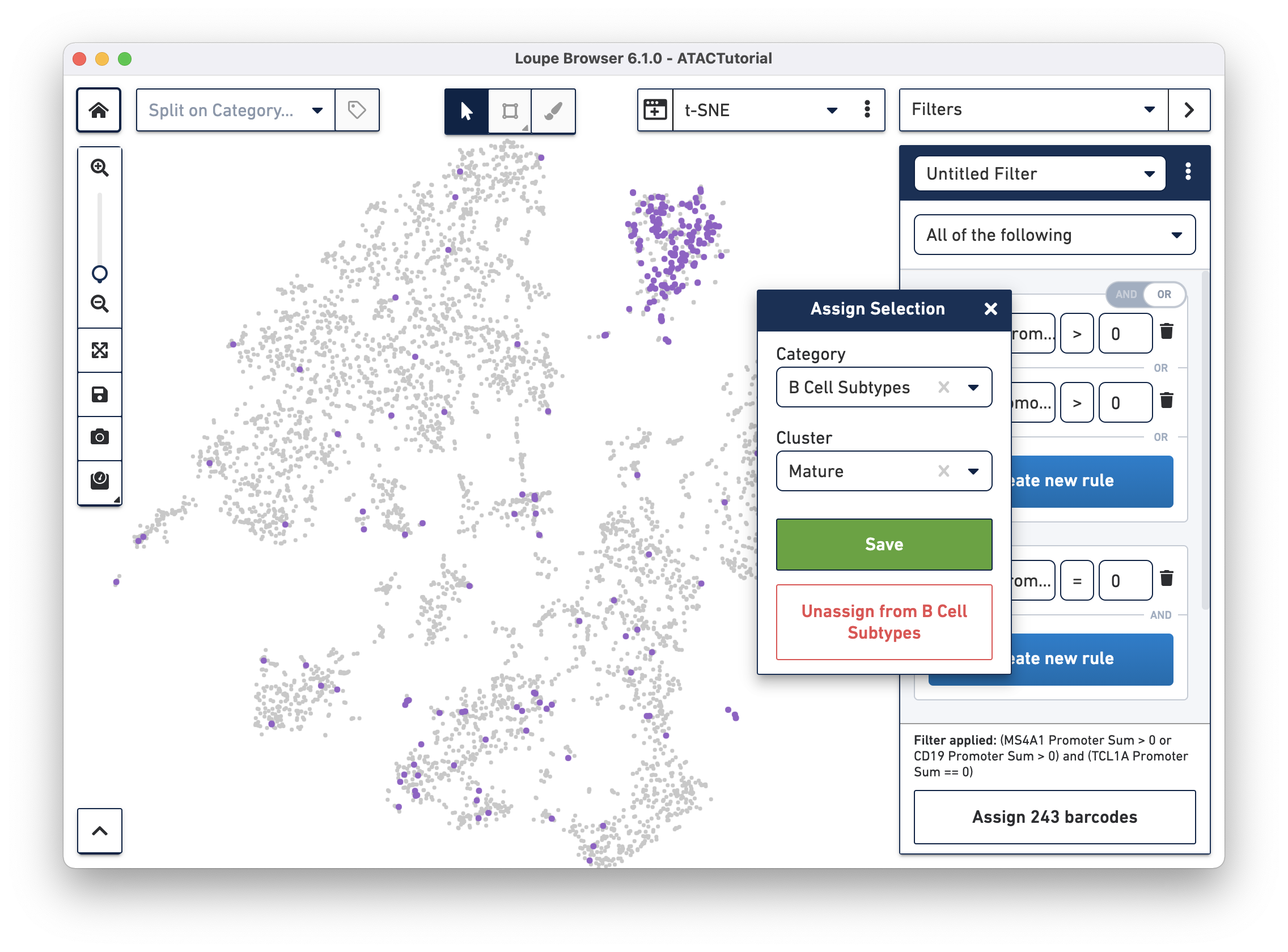This screenshot has height=952, width=1288.
Task: Click lower Create new rule button
Action: 1091,660
